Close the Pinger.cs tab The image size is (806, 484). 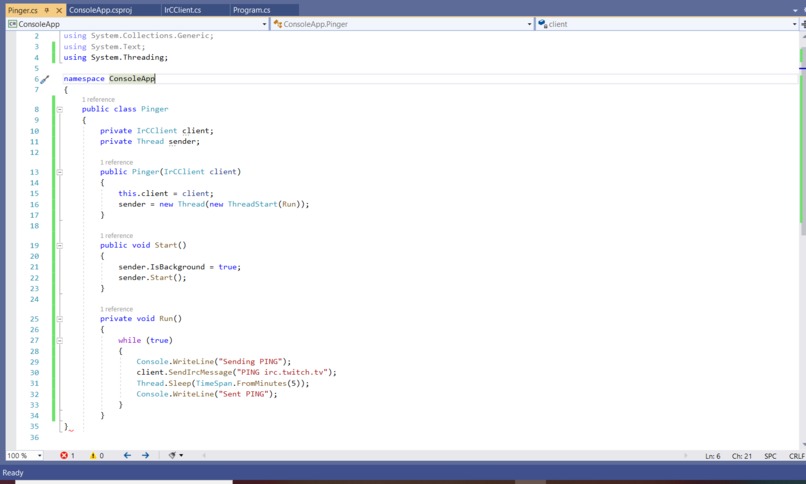click(x=59, y=10)
